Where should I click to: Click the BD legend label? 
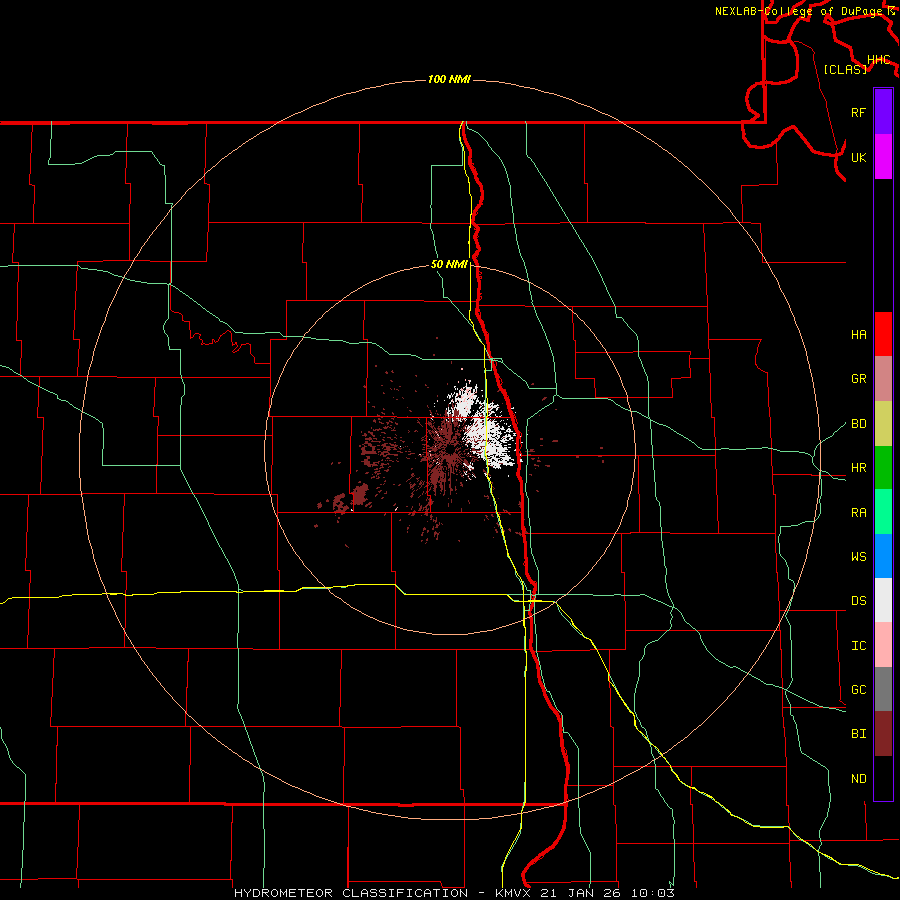(858, 424)
